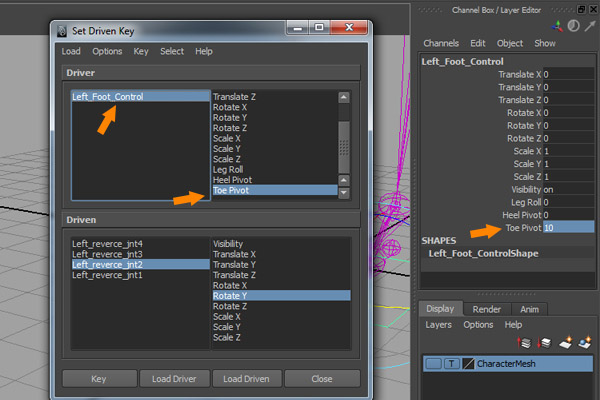Switch to the Render layer tab
This screenshot has height=400, width=600.
(x=486, y=309)
